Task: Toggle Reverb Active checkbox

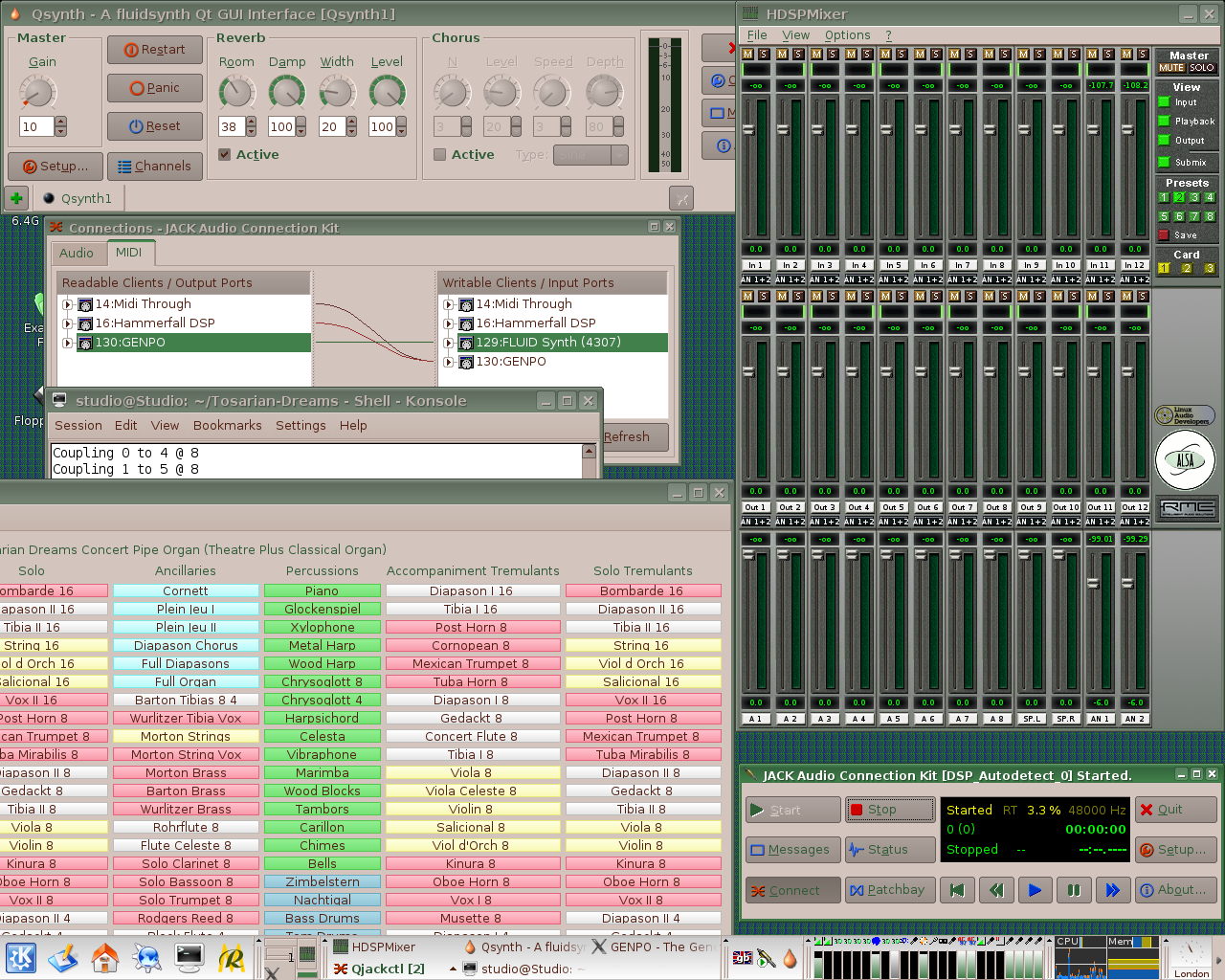Action: (224, 155)
